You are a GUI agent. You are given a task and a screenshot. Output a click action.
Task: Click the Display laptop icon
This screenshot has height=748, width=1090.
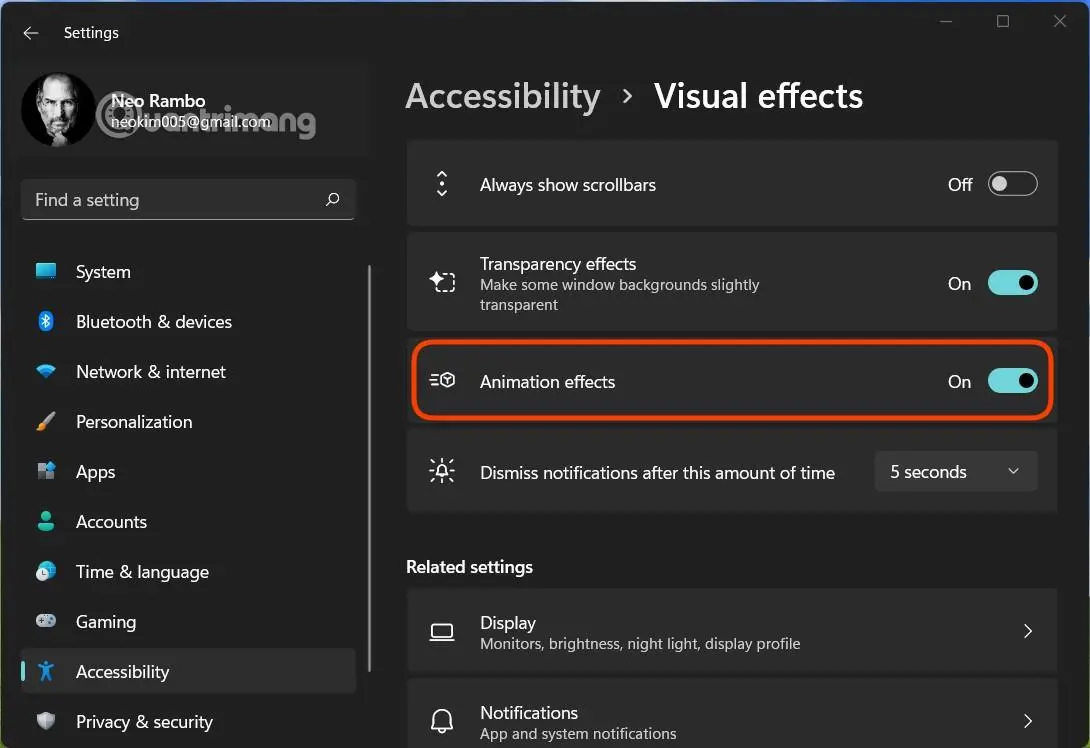(x=442, y=632)
